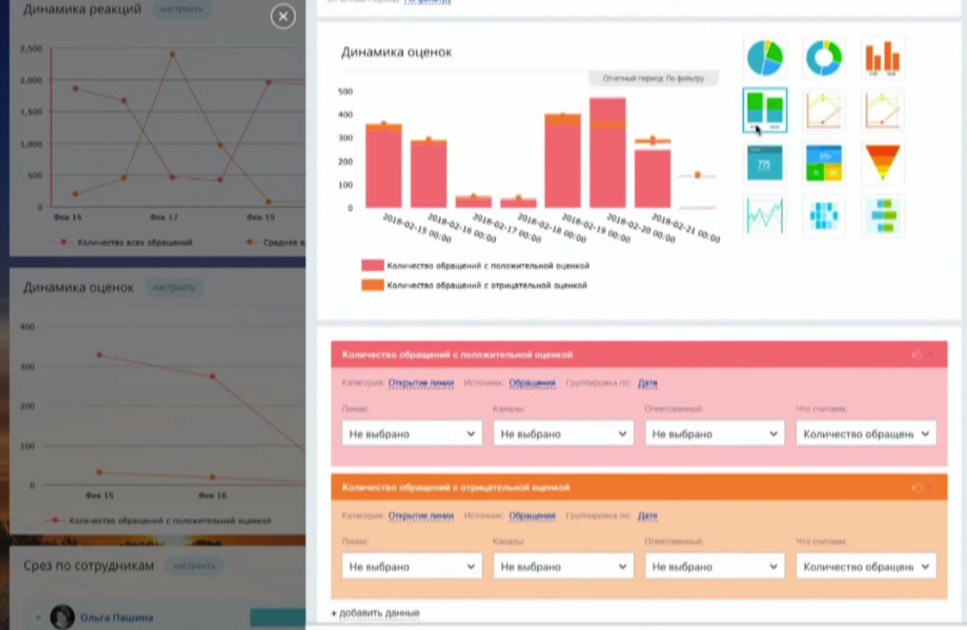Open Линии dropdown in the negative rating block

pyautogui.click(x=412, y=567)
